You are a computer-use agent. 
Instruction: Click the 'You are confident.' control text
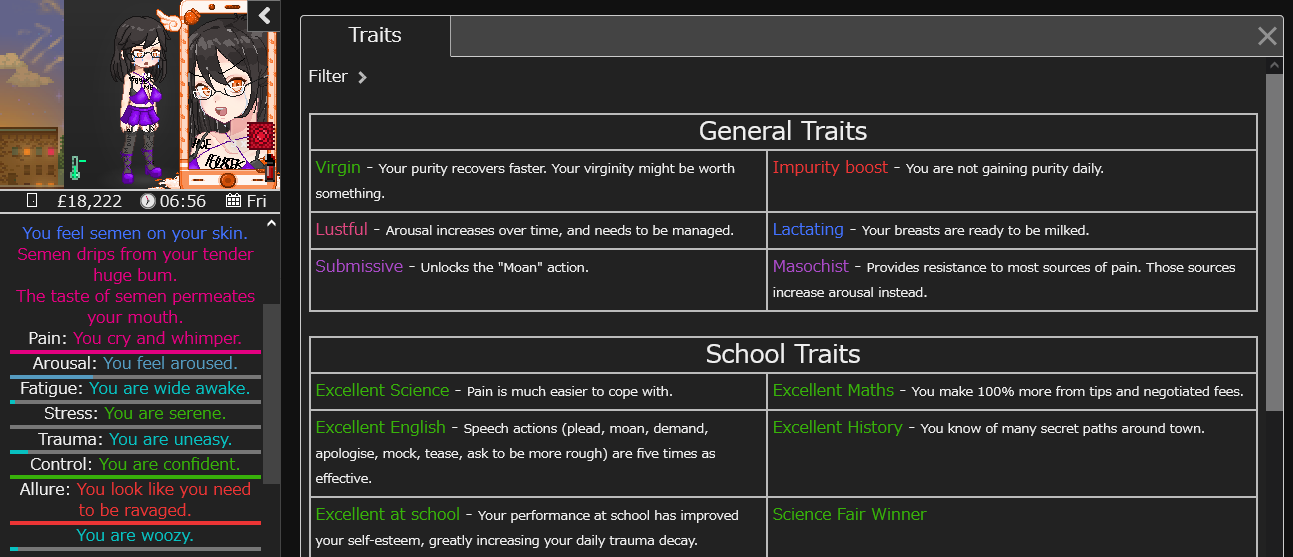pos(169,464)
